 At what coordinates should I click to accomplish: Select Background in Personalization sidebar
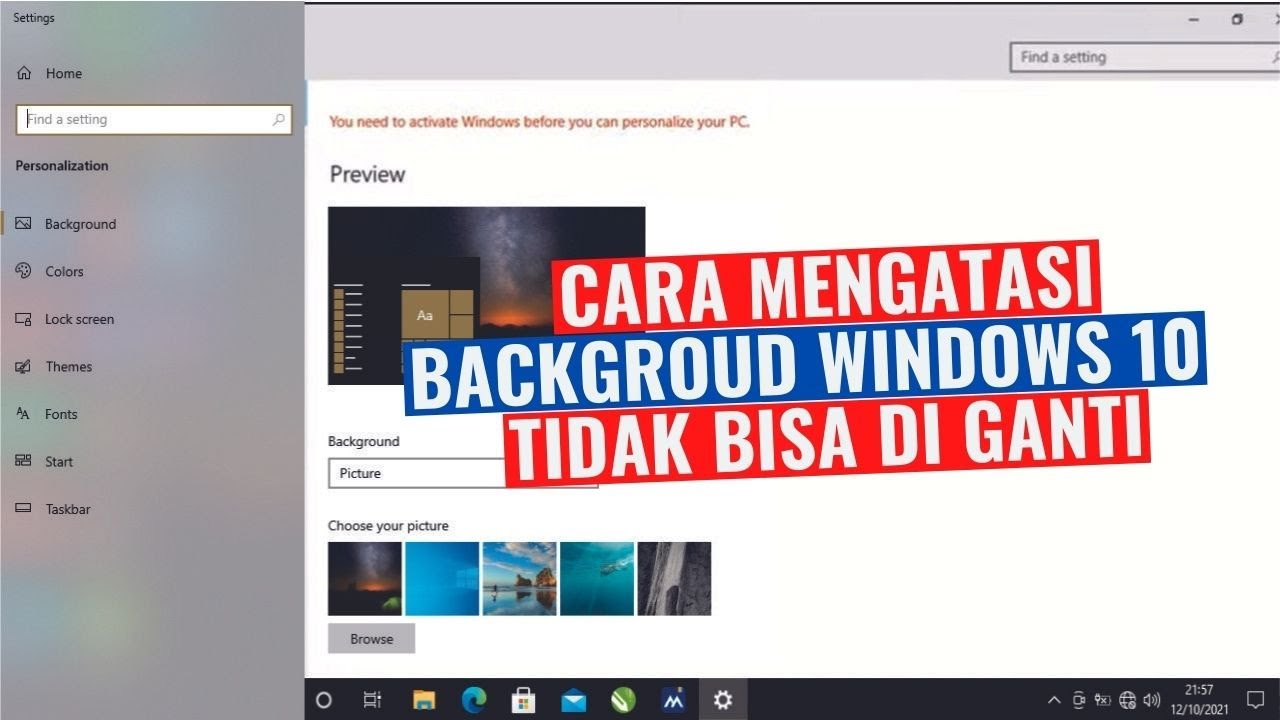click(80, 224)
